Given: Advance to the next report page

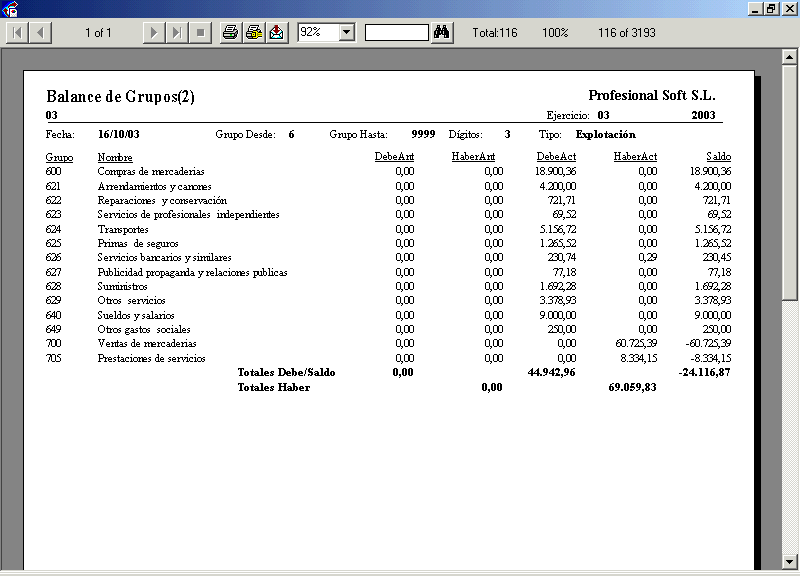Looking at the screenshot, I should point(153,33).
